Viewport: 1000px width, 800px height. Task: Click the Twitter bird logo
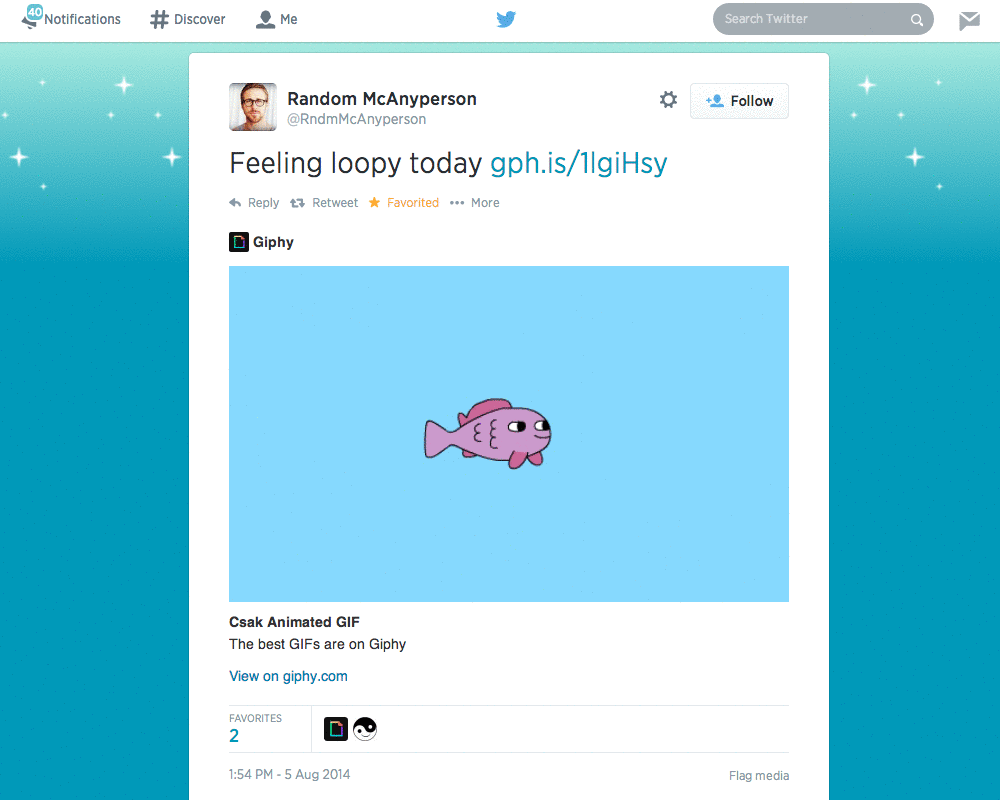point(506,19)
